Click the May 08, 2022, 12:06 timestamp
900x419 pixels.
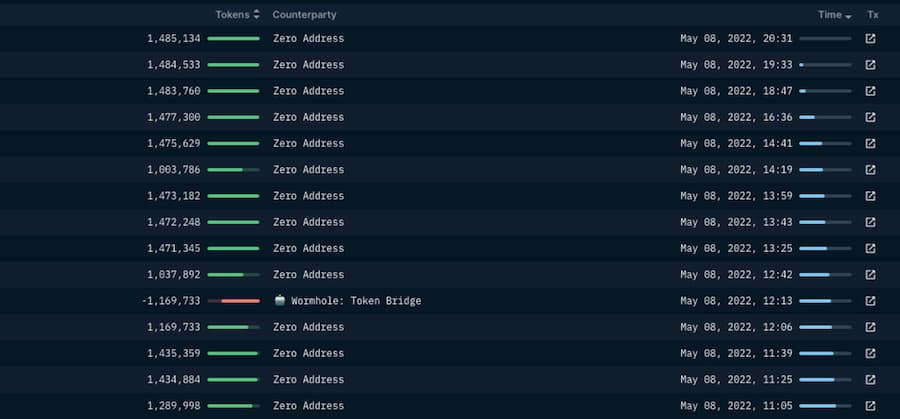click(736, 327)
